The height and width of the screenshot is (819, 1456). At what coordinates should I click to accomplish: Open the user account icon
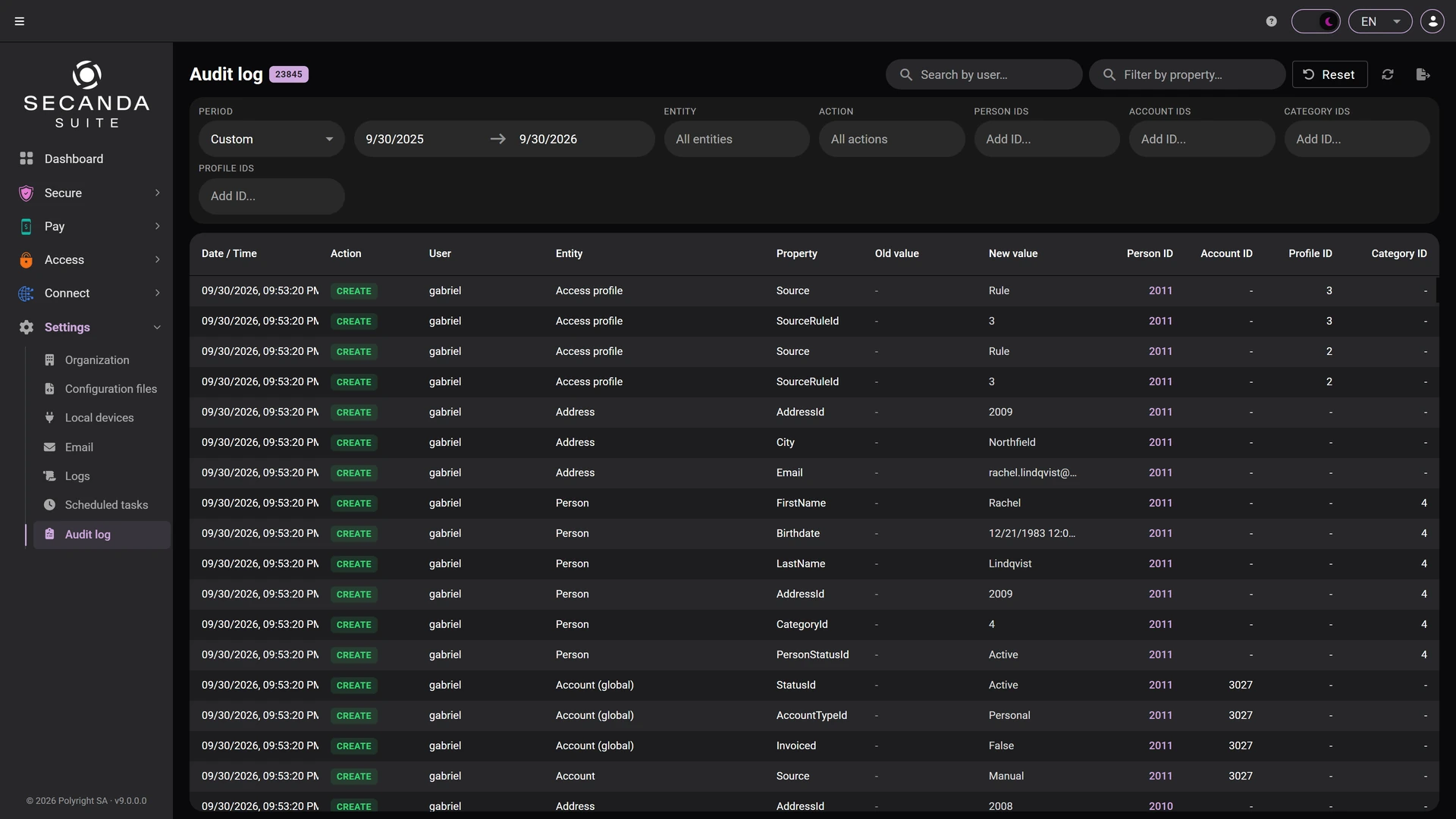1432,21
